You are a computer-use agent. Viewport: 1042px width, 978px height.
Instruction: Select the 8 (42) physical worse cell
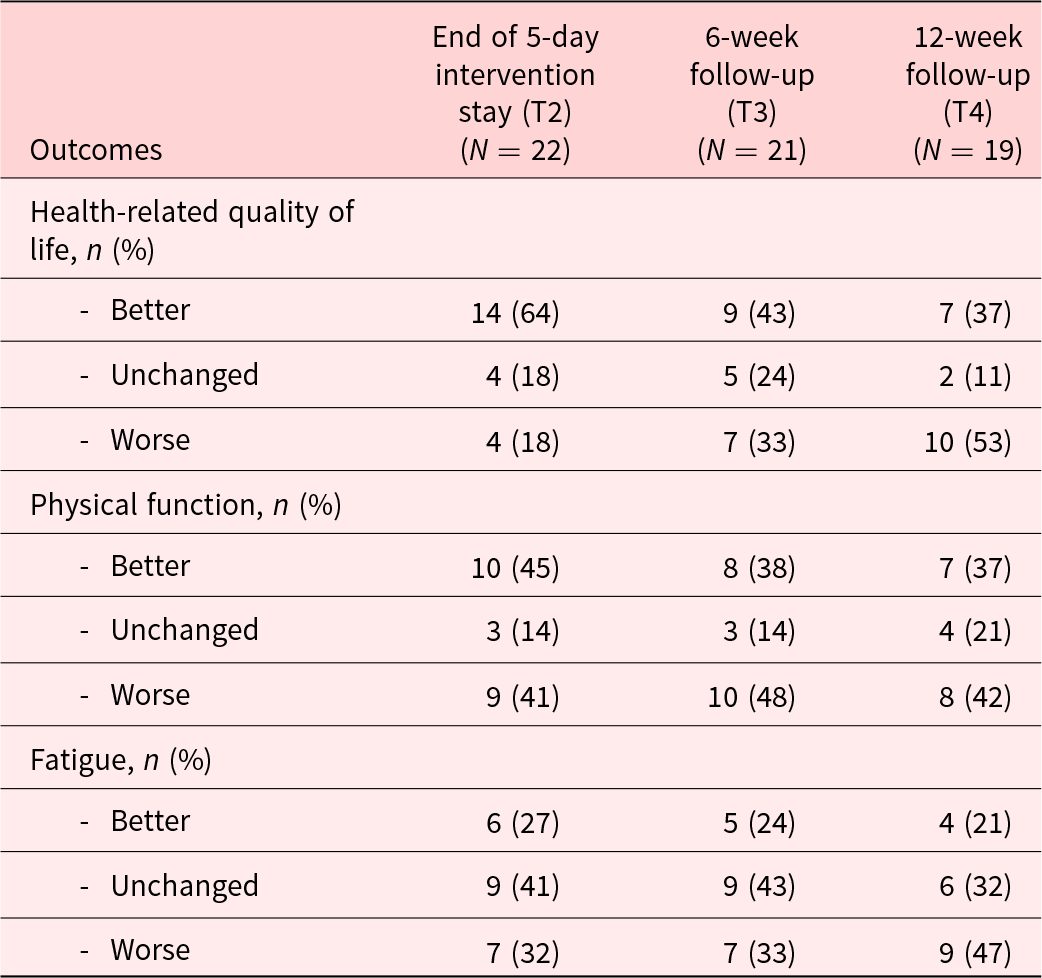975,697
